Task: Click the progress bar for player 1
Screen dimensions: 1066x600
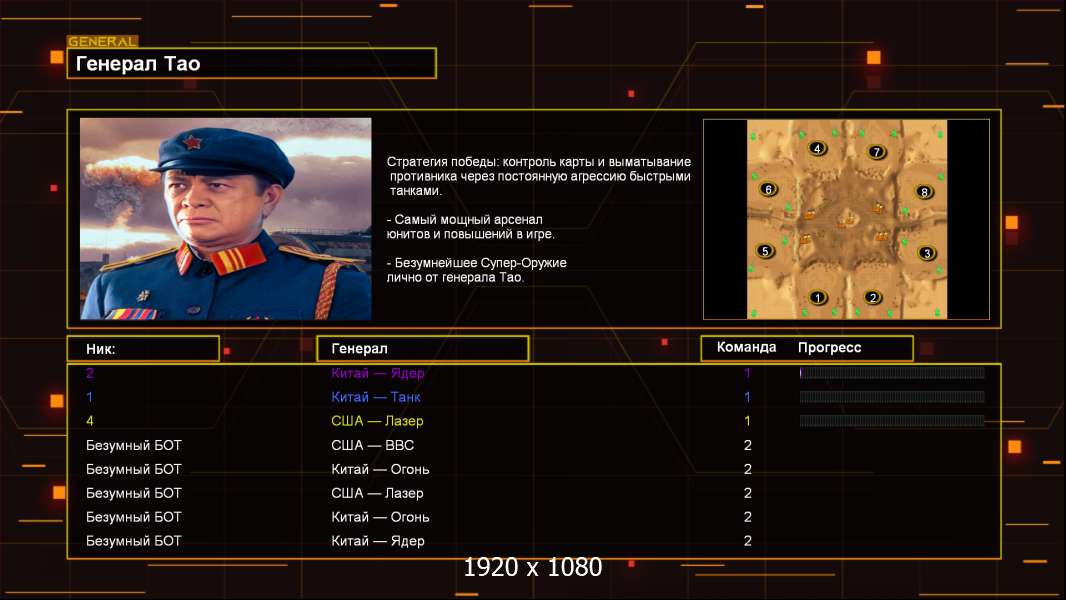Action: (892, 397)
